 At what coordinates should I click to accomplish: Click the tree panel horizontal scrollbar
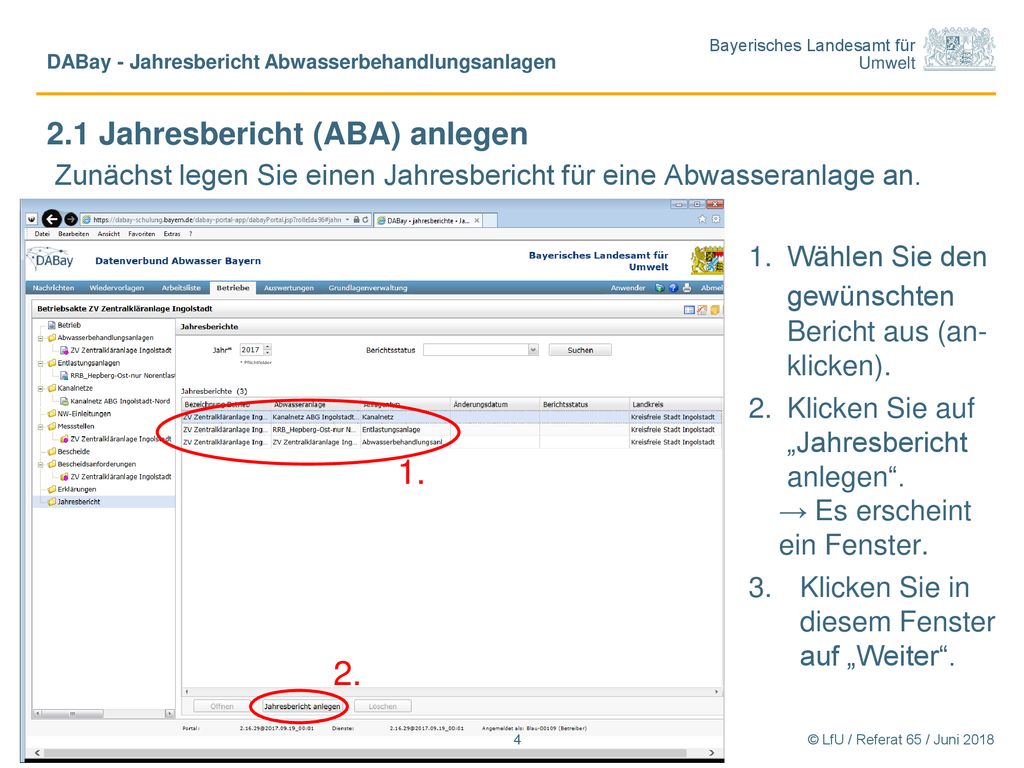coord(104,713)
